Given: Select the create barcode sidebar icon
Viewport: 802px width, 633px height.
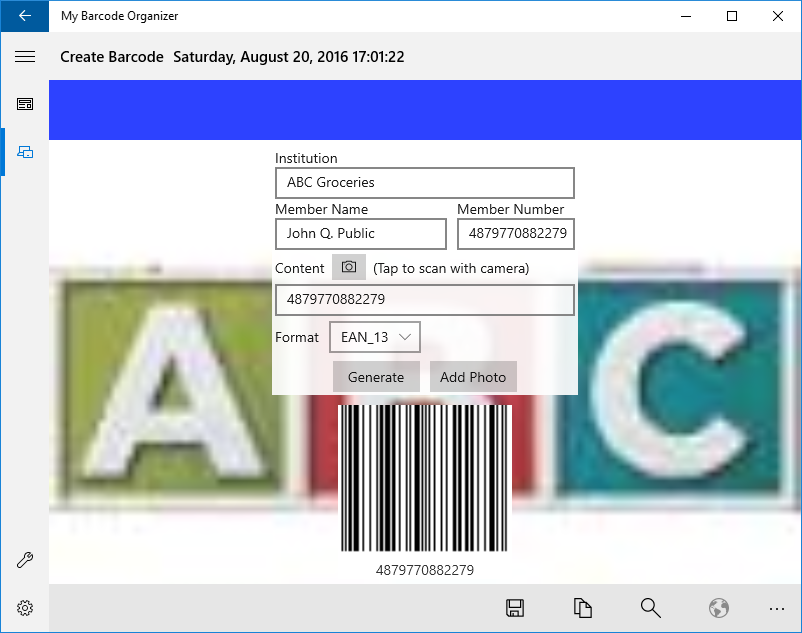Looking at the screenshot, I should pos(25,152).
